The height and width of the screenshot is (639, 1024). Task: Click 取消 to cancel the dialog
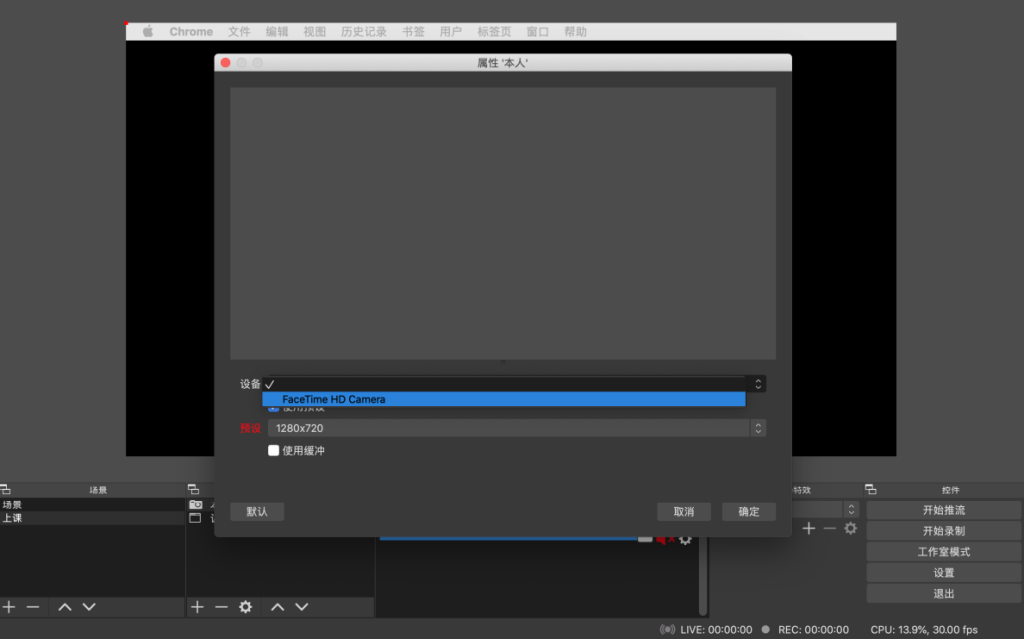coord(683,512)
